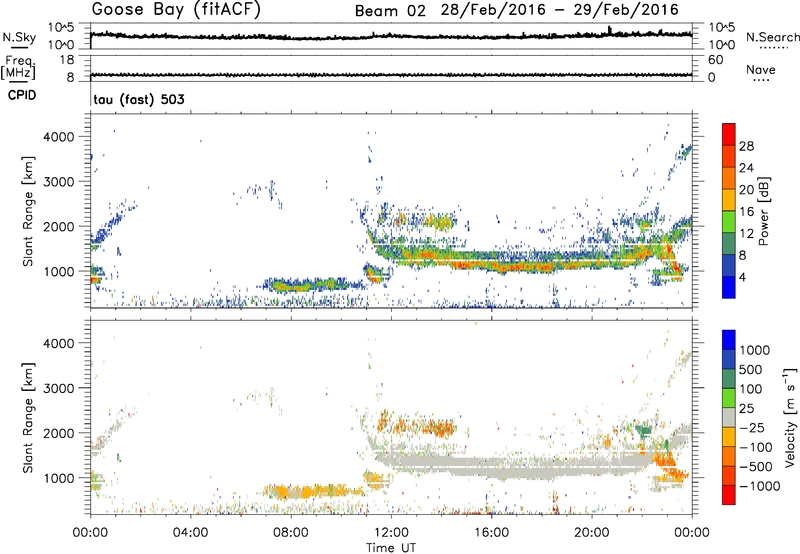Screen dimensions: 800x554
Task: Click the "Nave" legend label
Action: pos(761,69)
